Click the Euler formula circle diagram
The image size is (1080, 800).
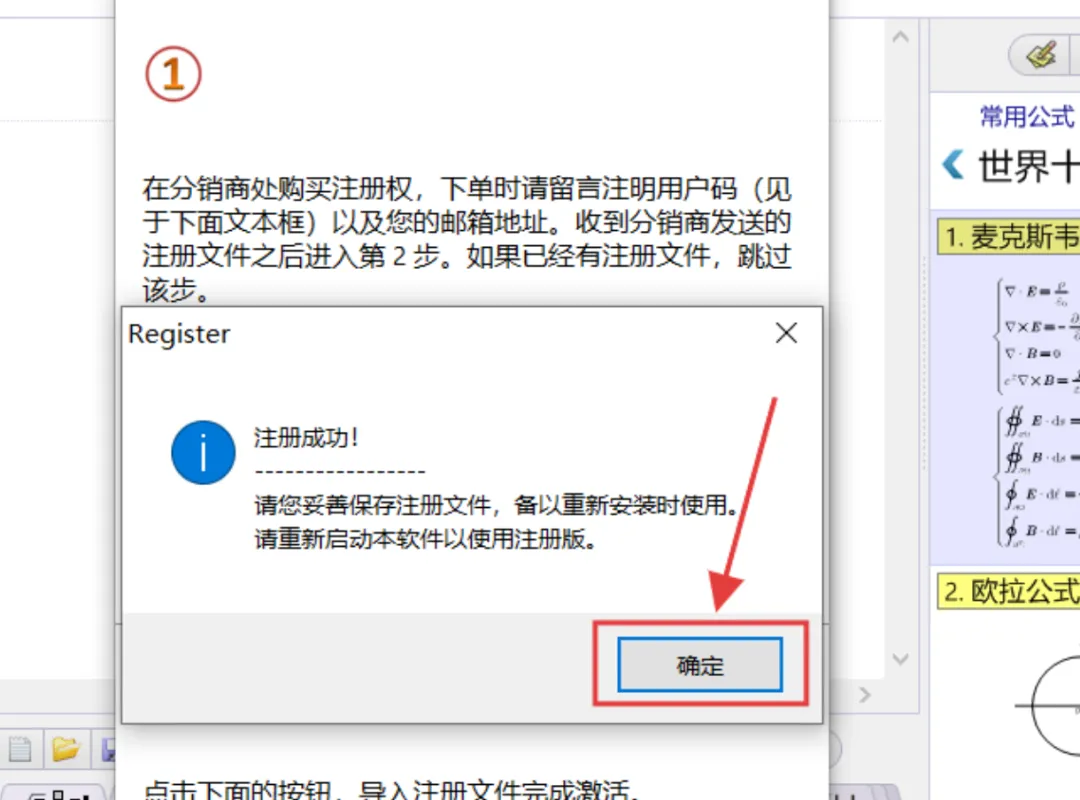click(1049, 706)
